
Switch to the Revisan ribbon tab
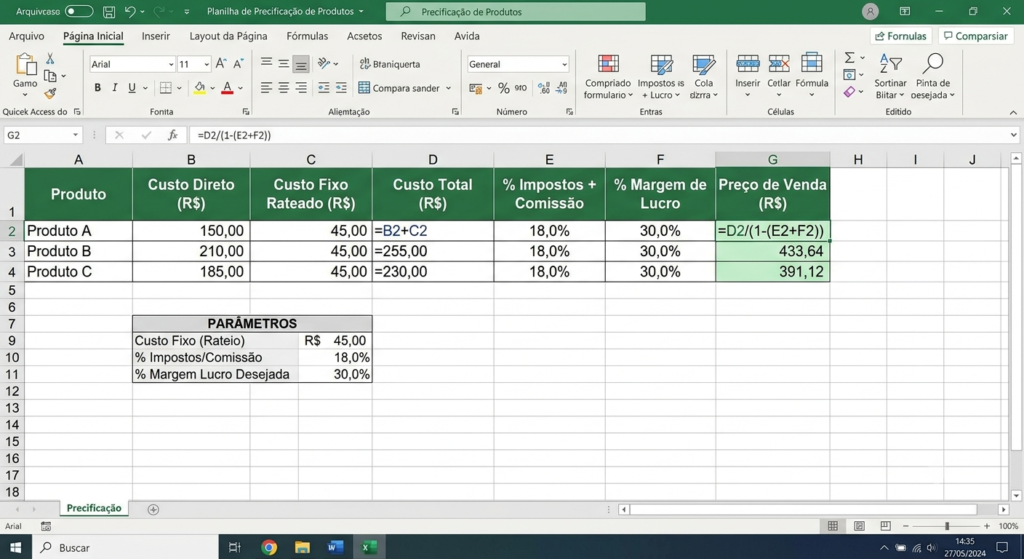point(418,36)
